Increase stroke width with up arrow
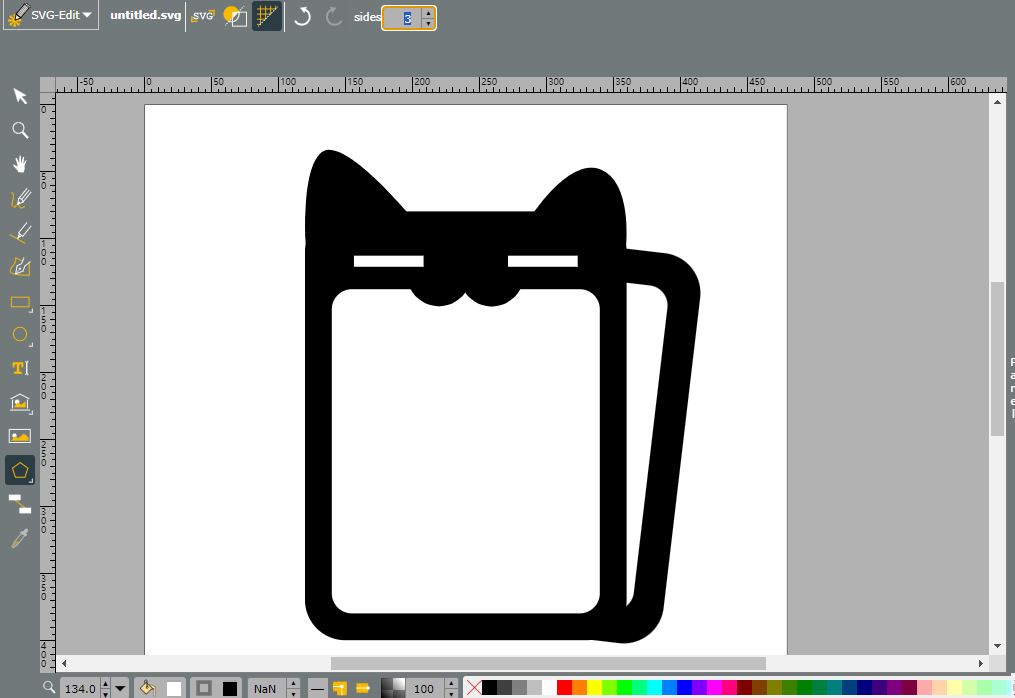 293,683
